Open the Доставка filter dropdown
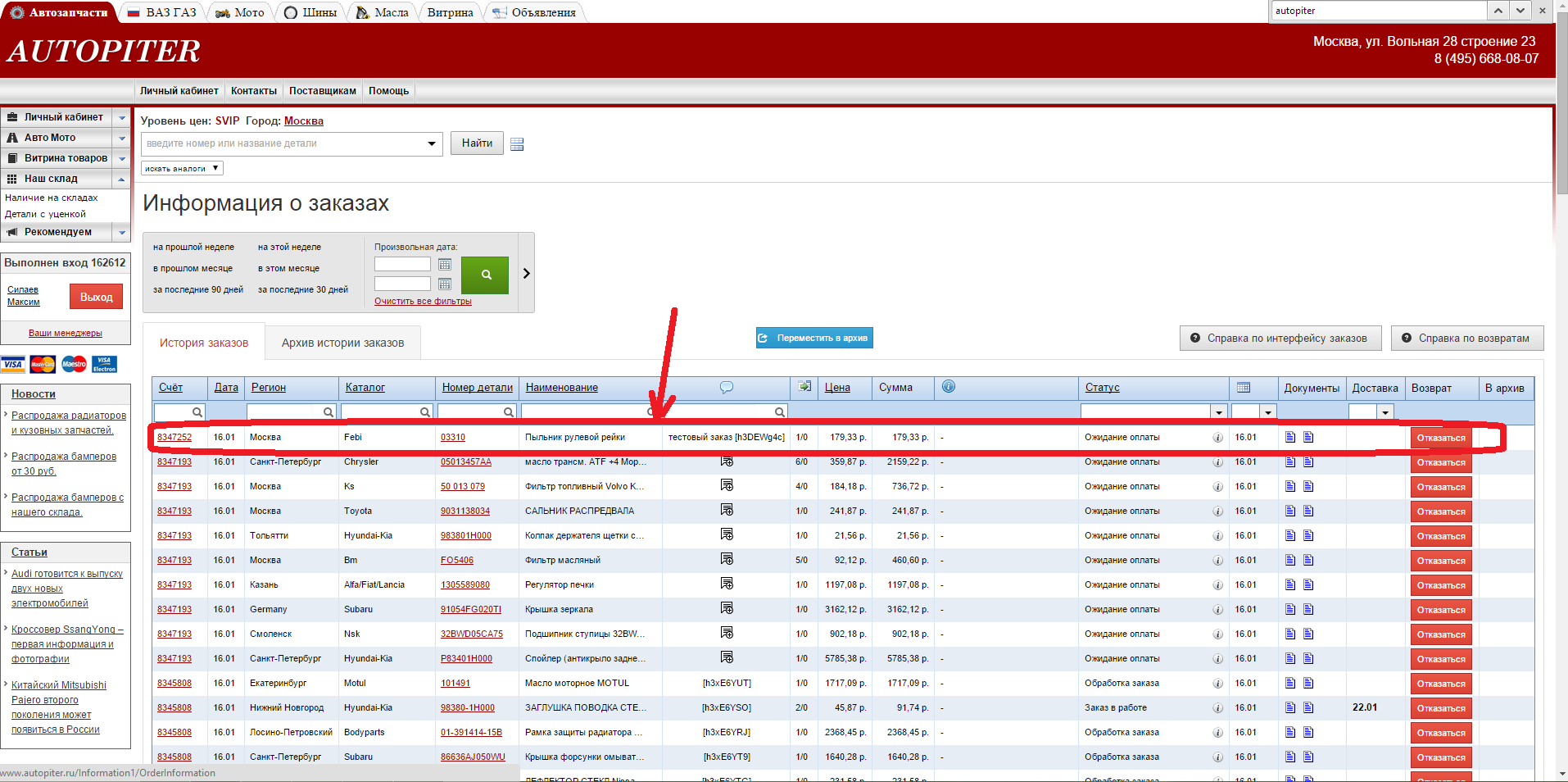Screen dimensions: 1568x782 (1385, 412)
